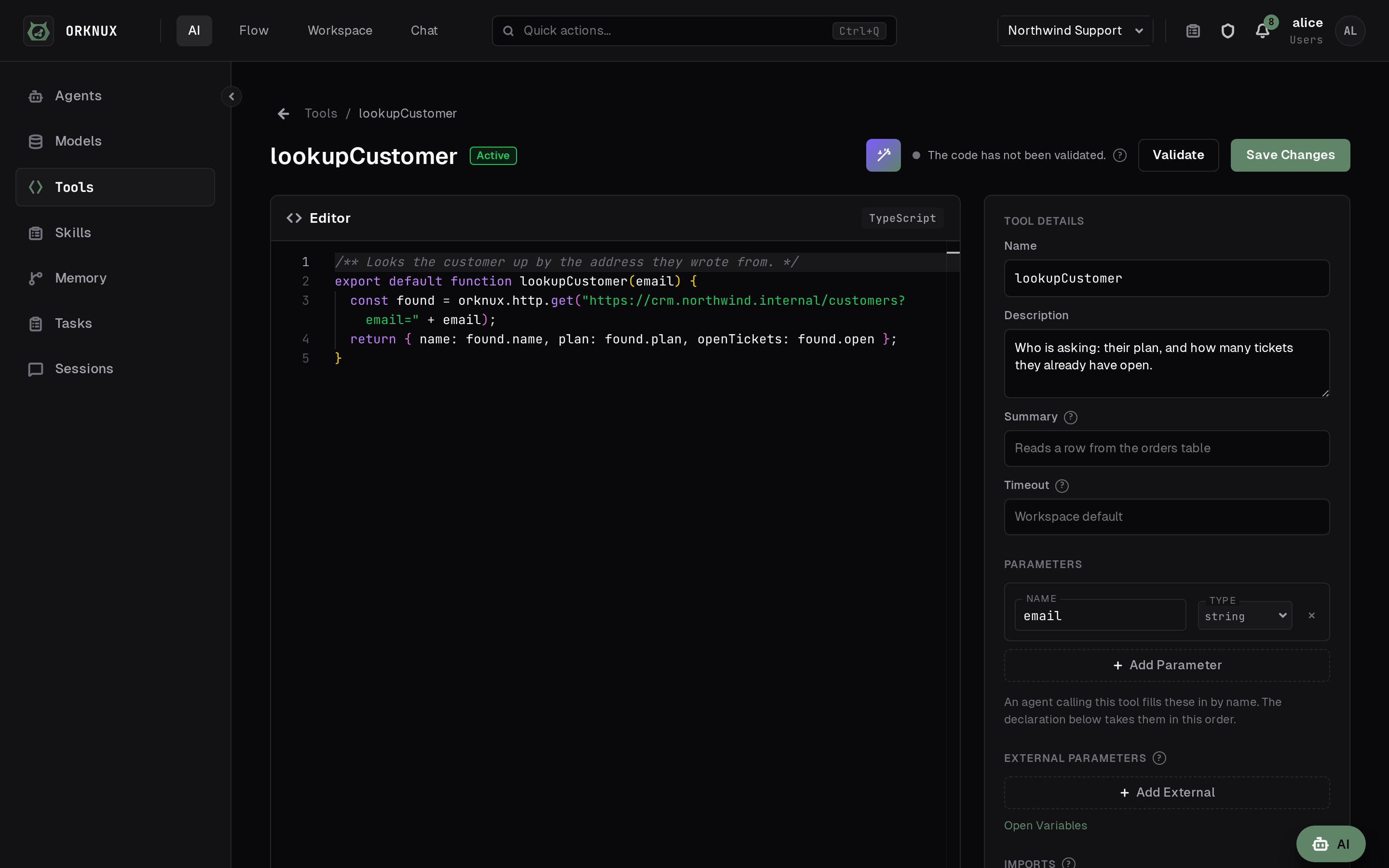Click Save Changes
The image size is (1389, 868).
(1290, 155)
